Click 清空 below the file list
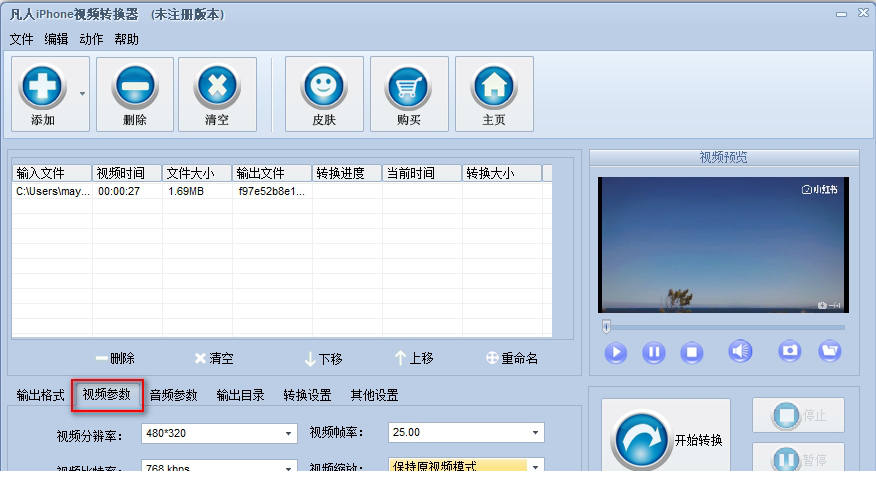 (x=214, y=358)
